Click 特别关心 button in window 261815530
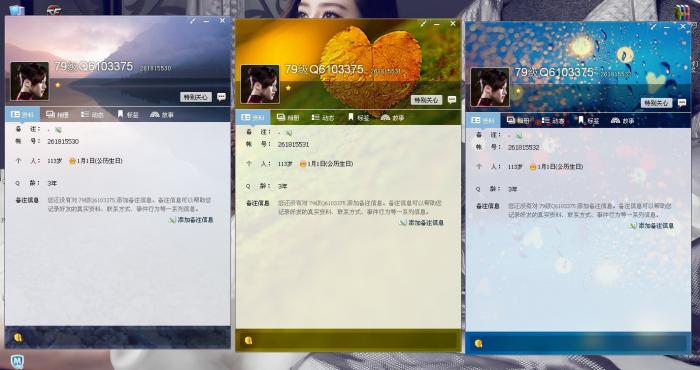 [196, 97]
